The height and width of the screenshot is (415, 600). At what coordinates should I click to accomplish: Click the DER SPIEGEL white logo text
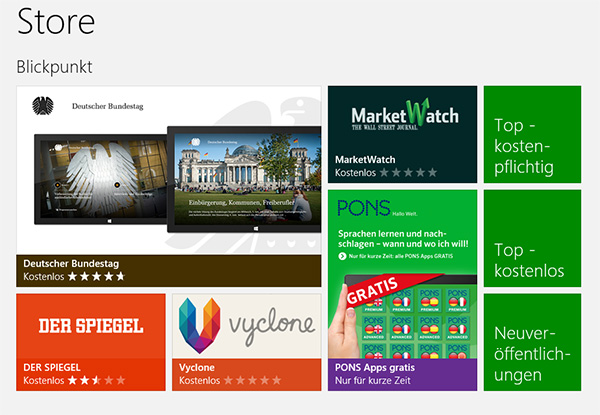tap(91, 326)
